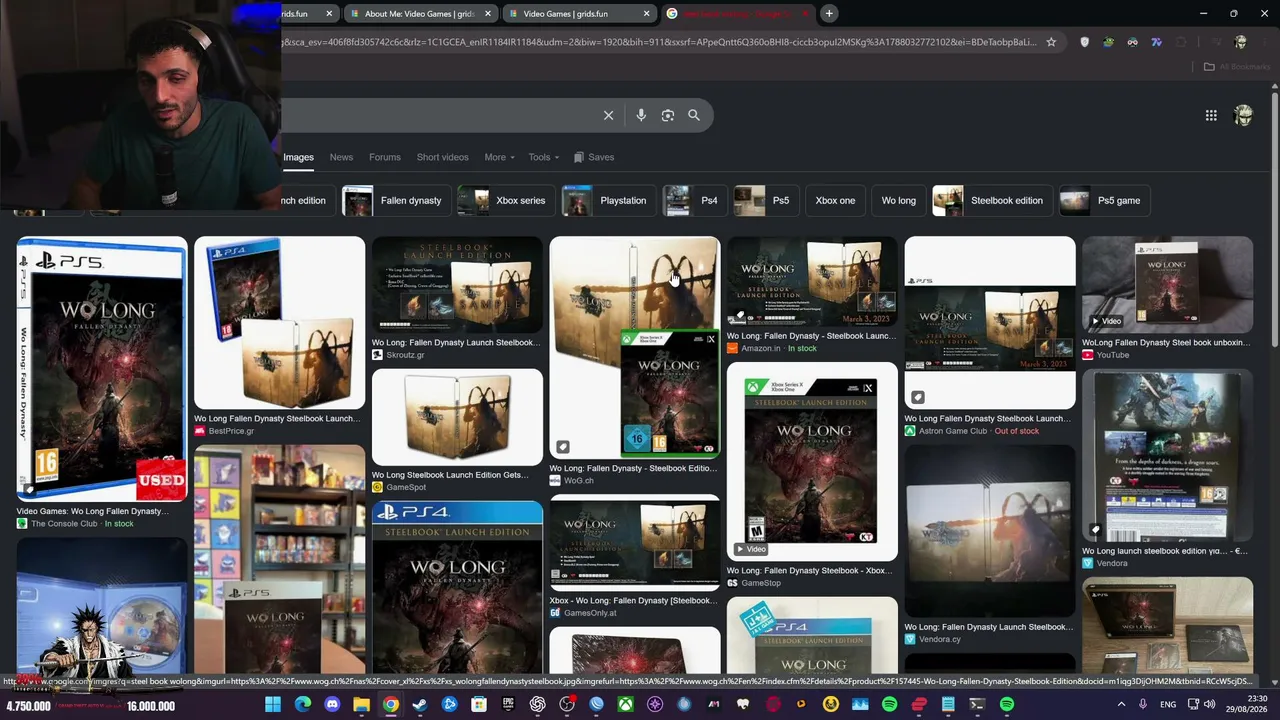
Task: Open the Windows Start menu
Action: click(273, 705)
